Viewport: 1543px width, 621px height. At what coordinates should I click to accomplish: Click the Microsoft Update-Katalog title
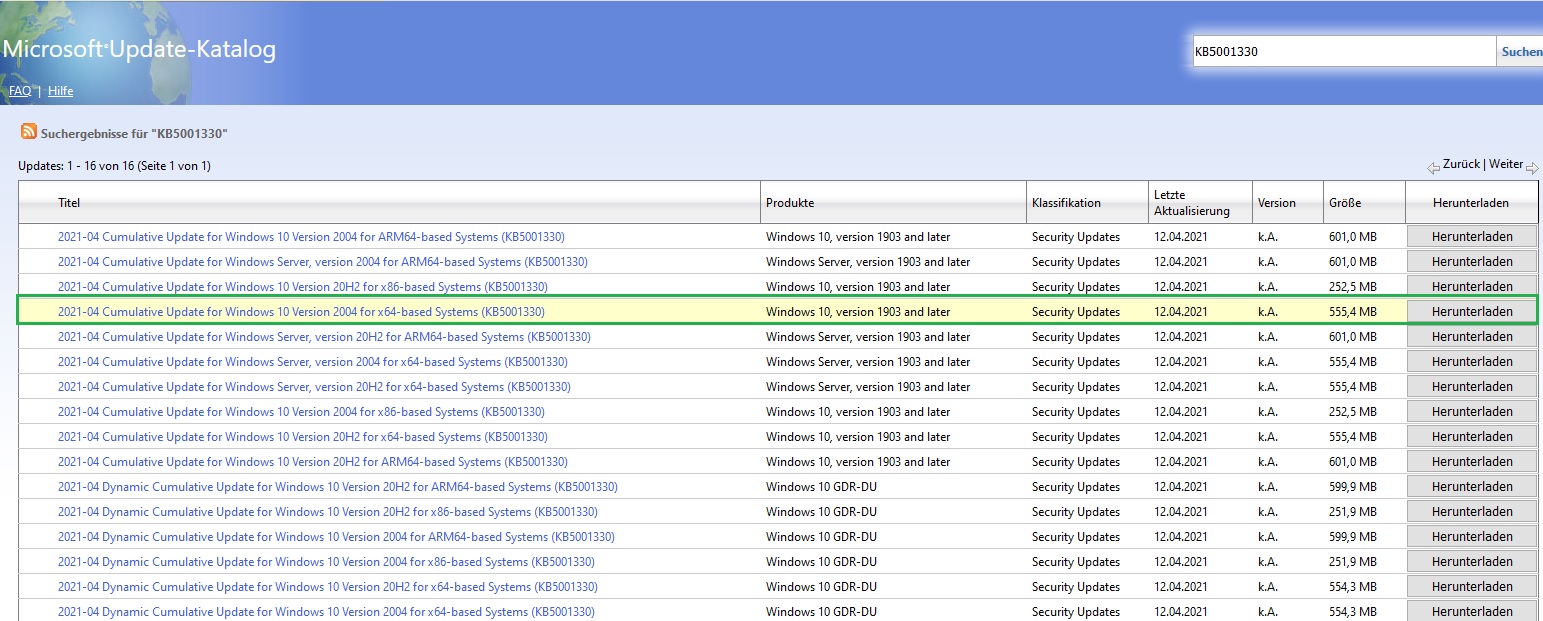click(x=139, y=49)
